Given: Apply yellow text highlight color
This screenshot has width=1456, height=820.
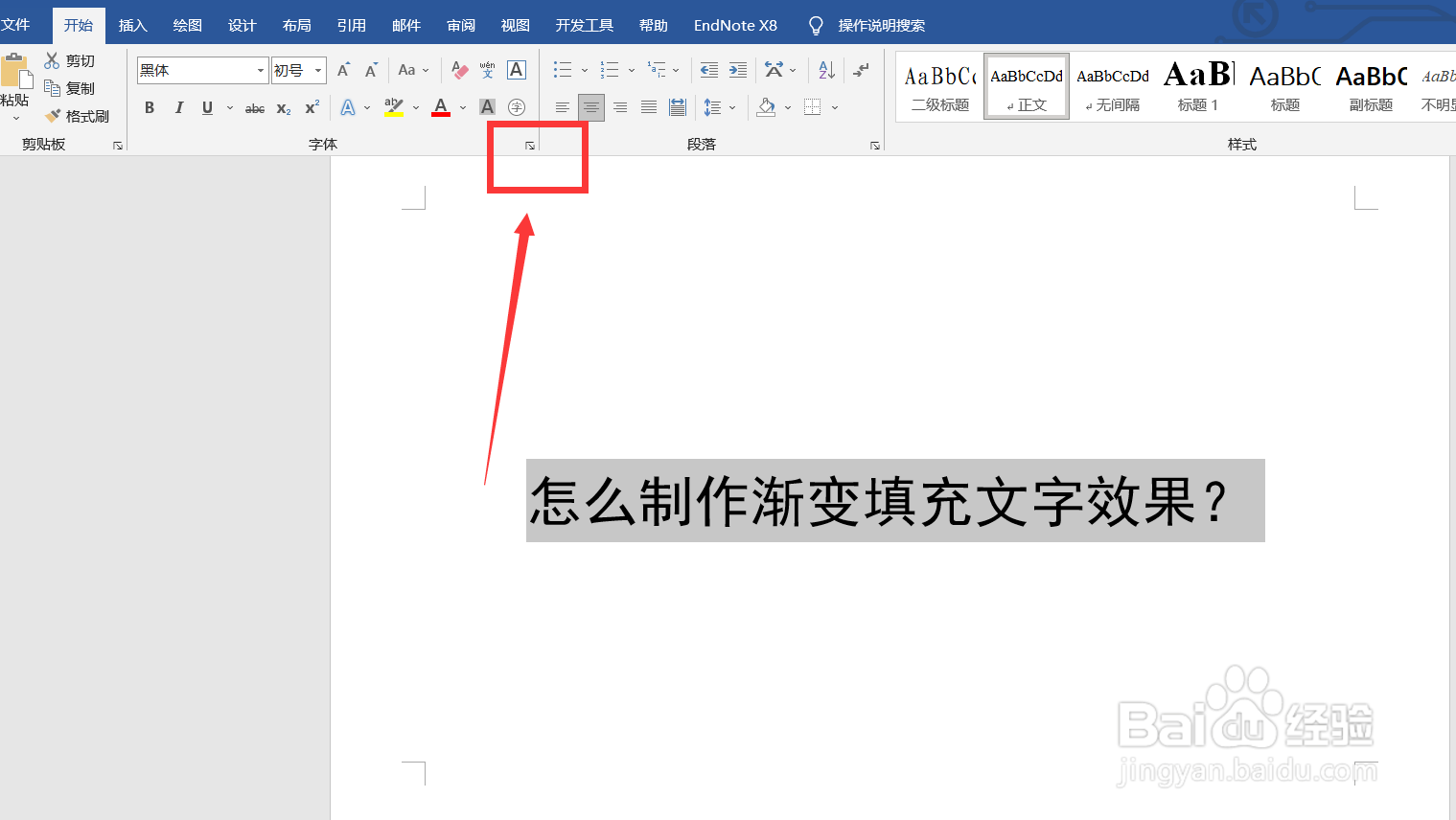Looking at the screenshot, I should click(x=394, y=107).
